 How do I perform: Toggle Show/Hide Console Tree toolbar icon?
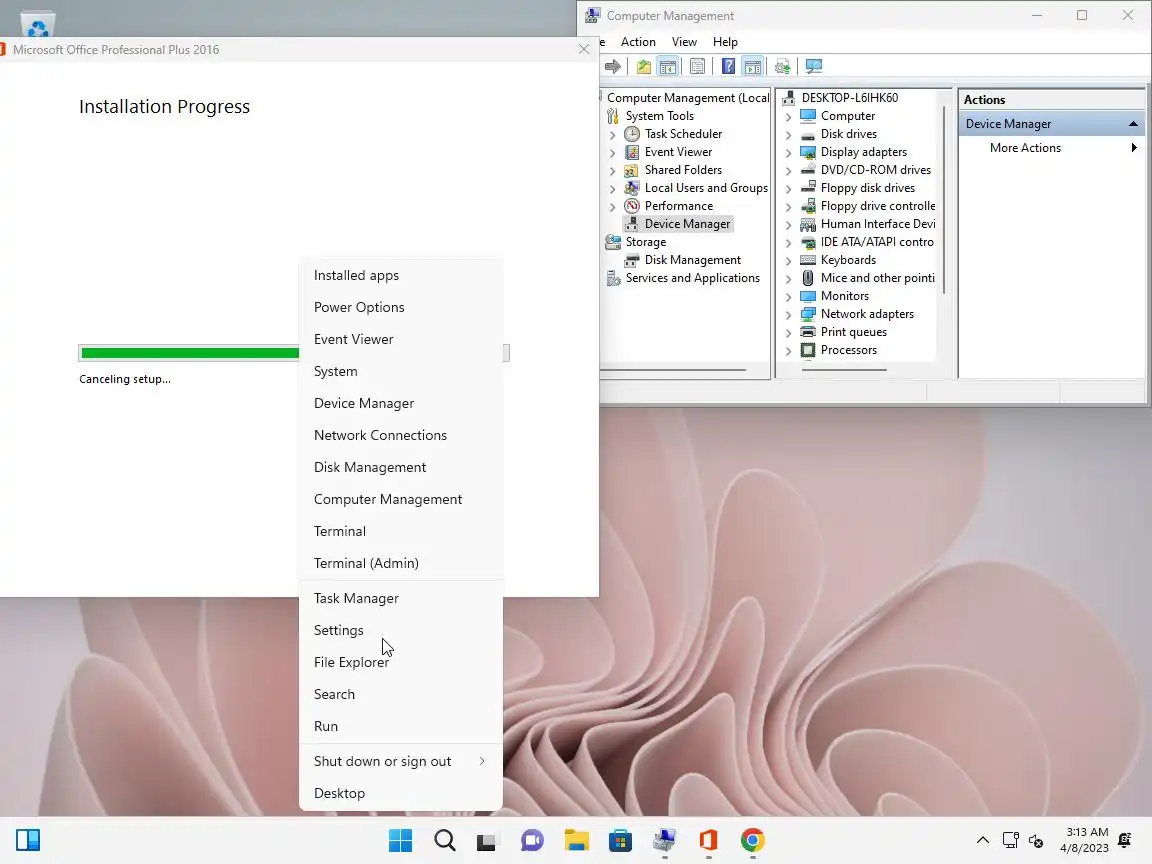668,67
